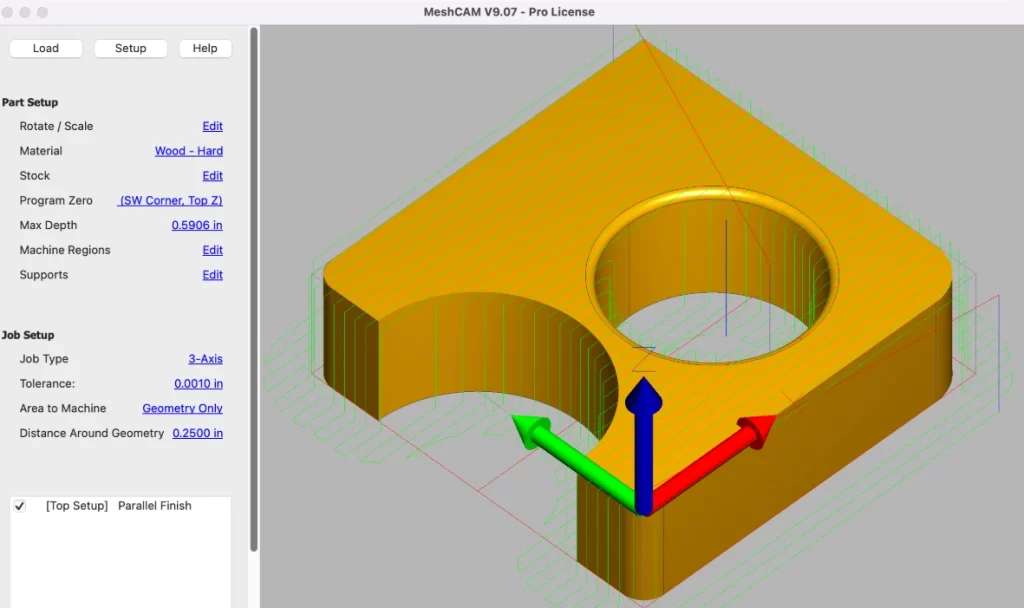Edit the Rotate / Scale settings
1024x608 pixels.
(212, 126)
